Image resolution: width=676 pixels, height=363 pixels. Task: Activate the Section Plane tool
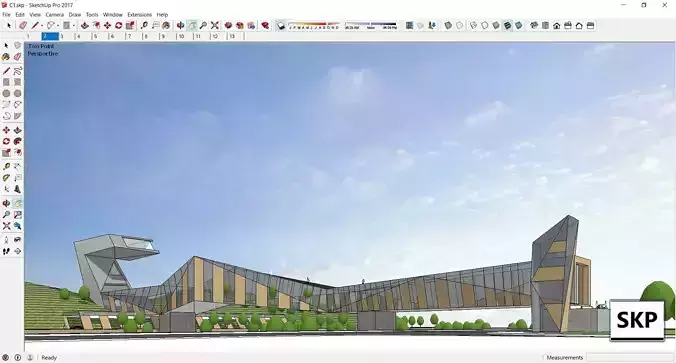point(17,251)
